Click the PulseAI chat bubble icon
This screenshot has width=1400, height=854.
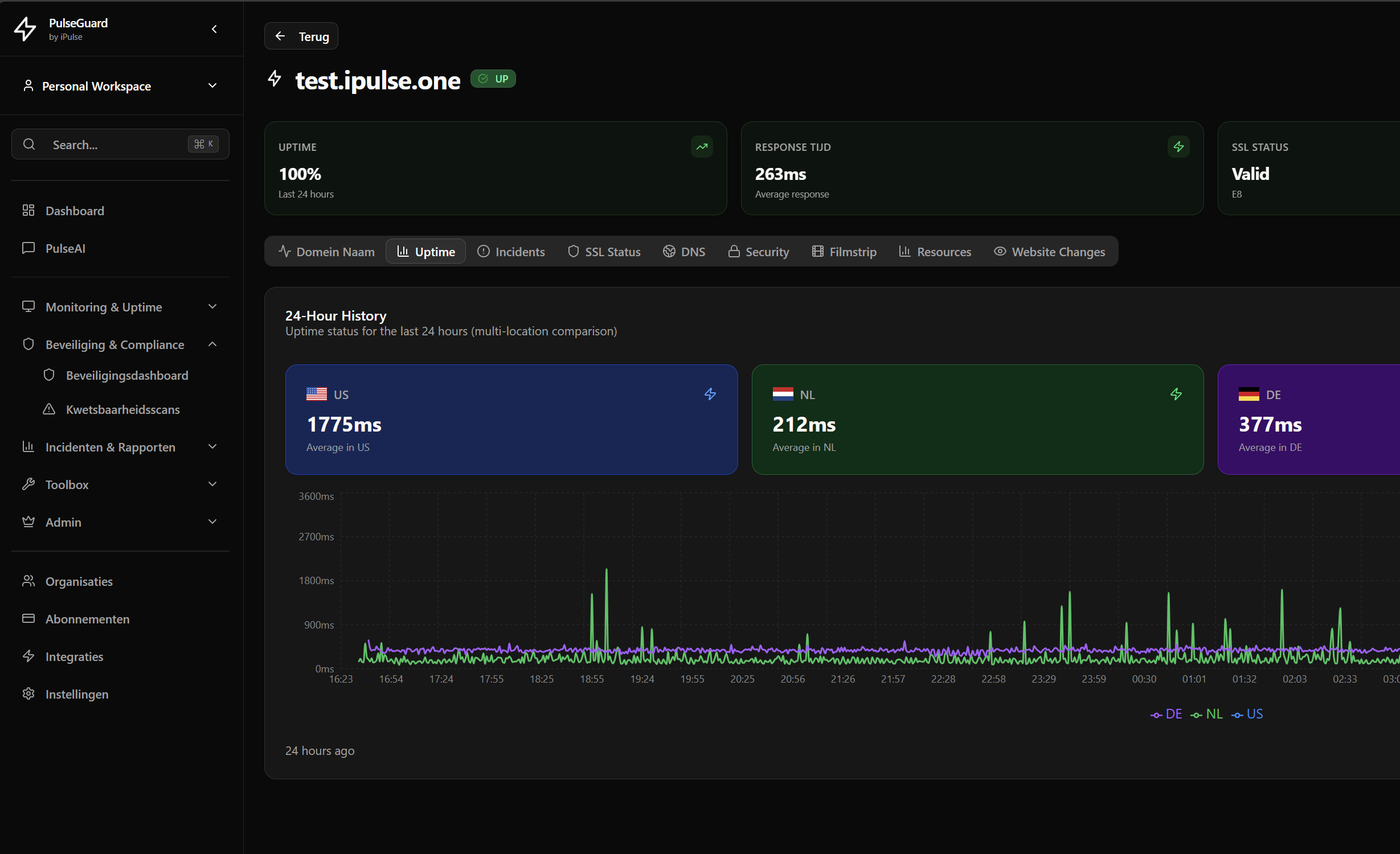click(x=28, y=248)
